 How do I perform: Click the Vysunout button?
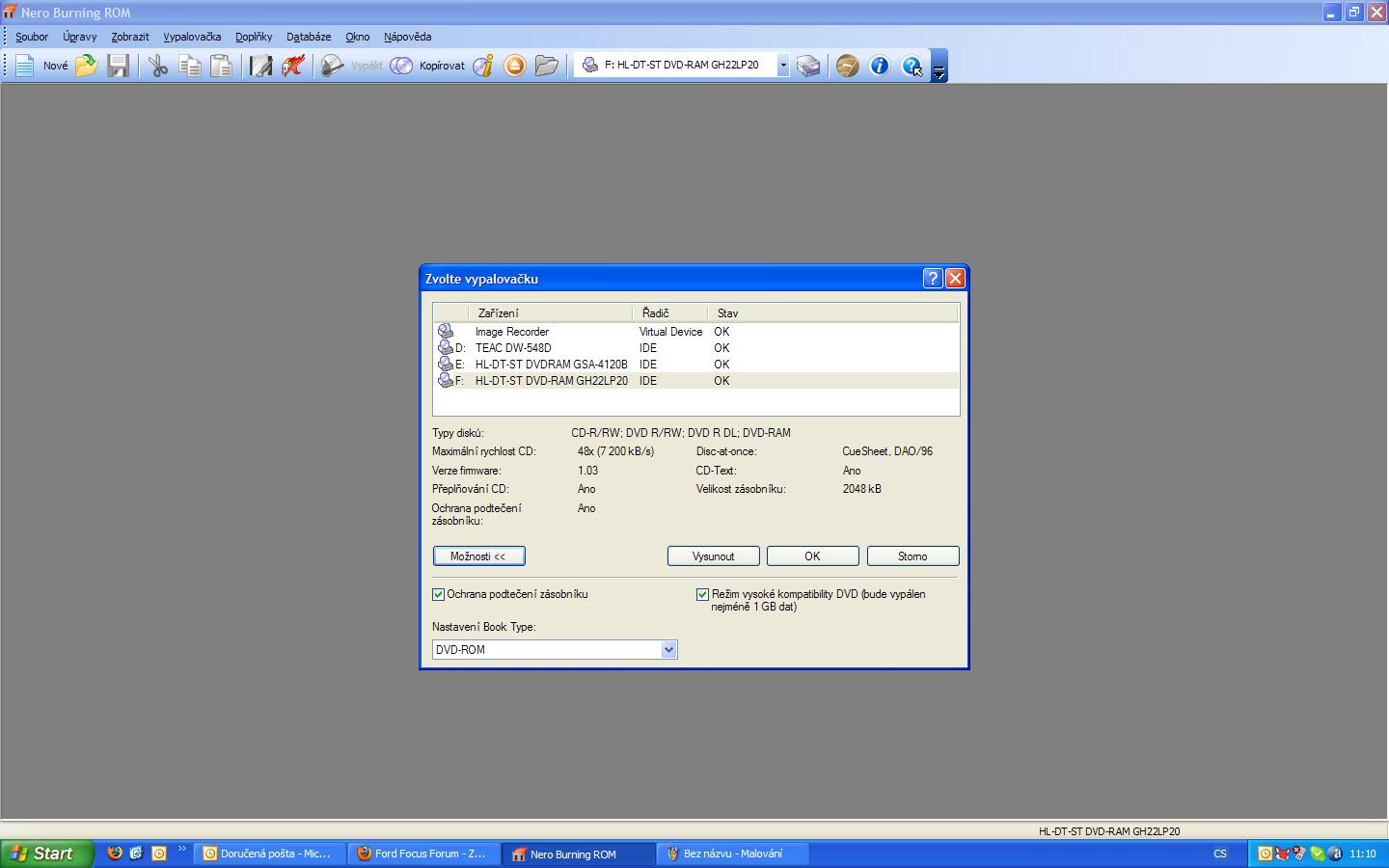click(x=713, y=556)
